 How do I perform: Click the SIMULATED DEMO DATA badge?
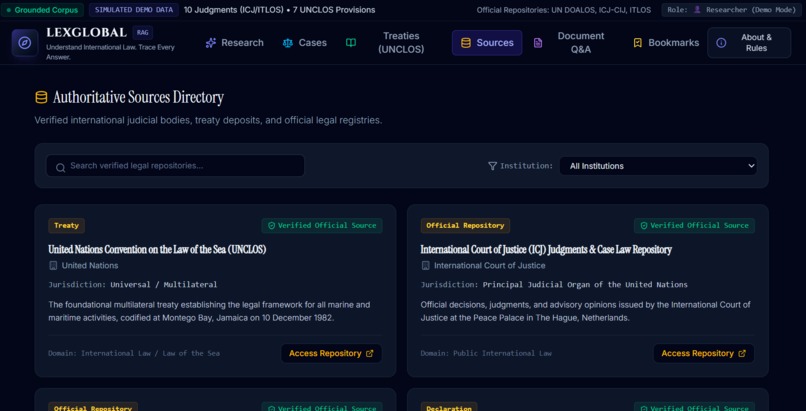[134, 10]
